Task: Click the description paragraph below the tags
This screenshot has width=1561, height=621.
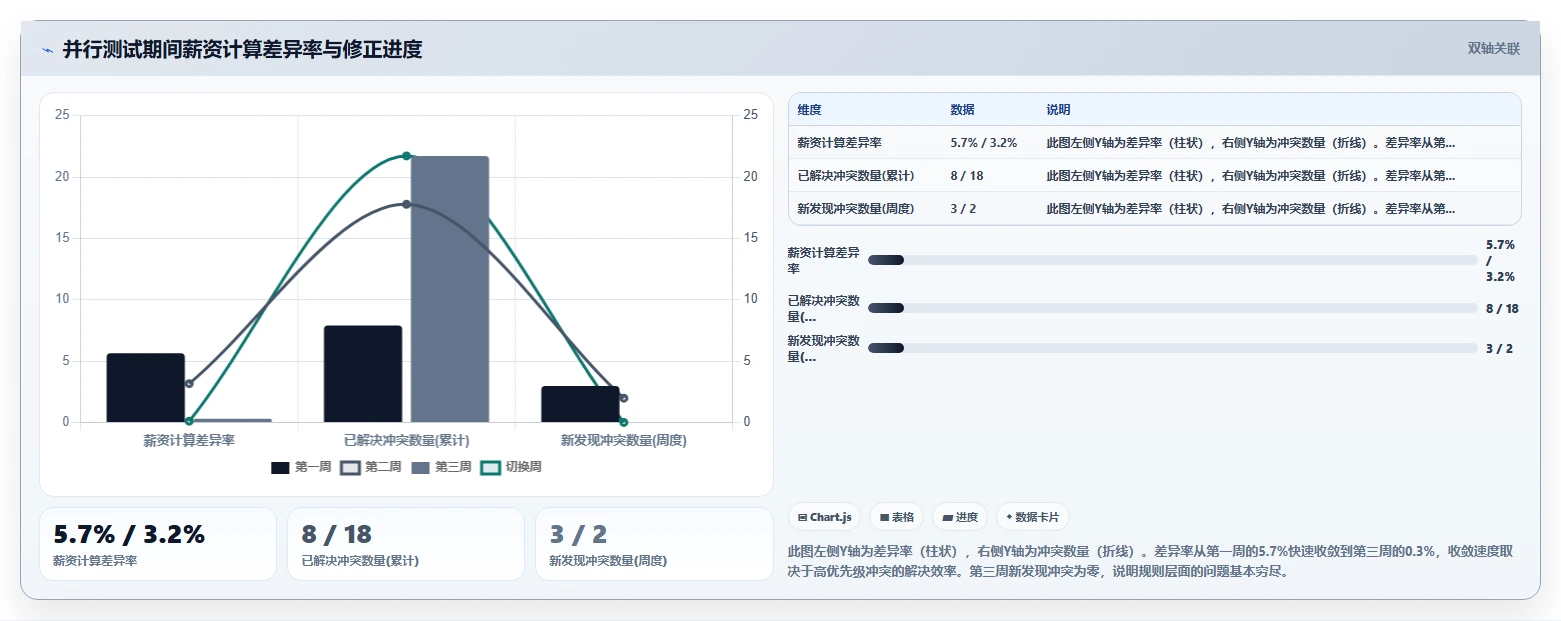Action: click(1150, 561)
